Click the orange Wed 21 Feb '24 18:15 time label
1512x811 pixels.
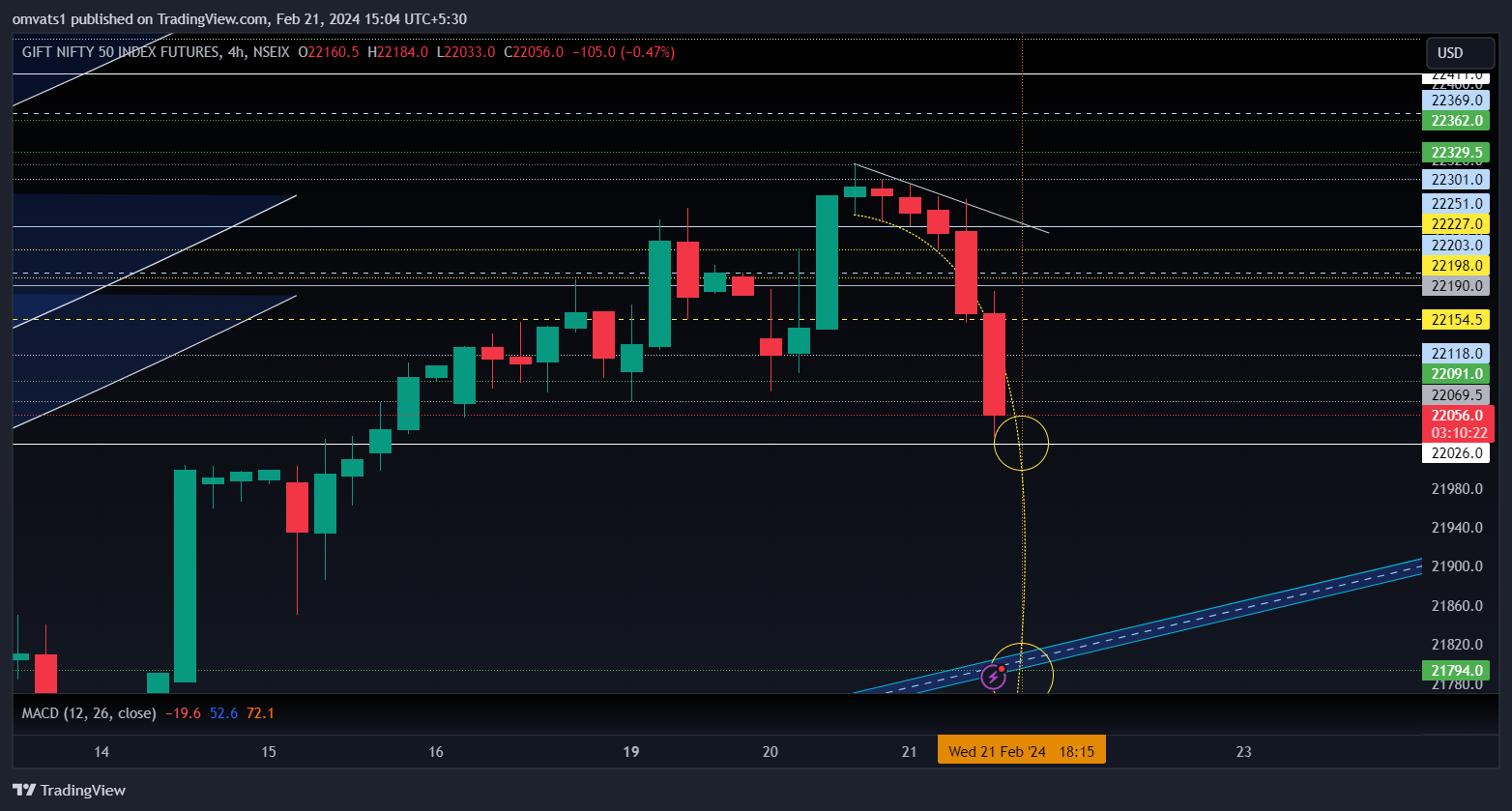pos(1022,751)
